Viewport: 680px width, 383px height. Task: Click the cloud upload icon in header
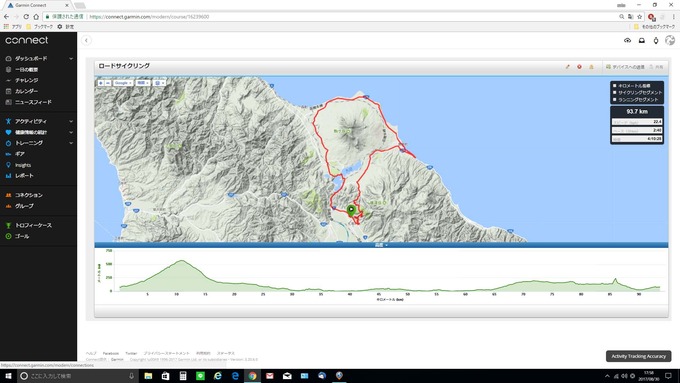(627, 40)
